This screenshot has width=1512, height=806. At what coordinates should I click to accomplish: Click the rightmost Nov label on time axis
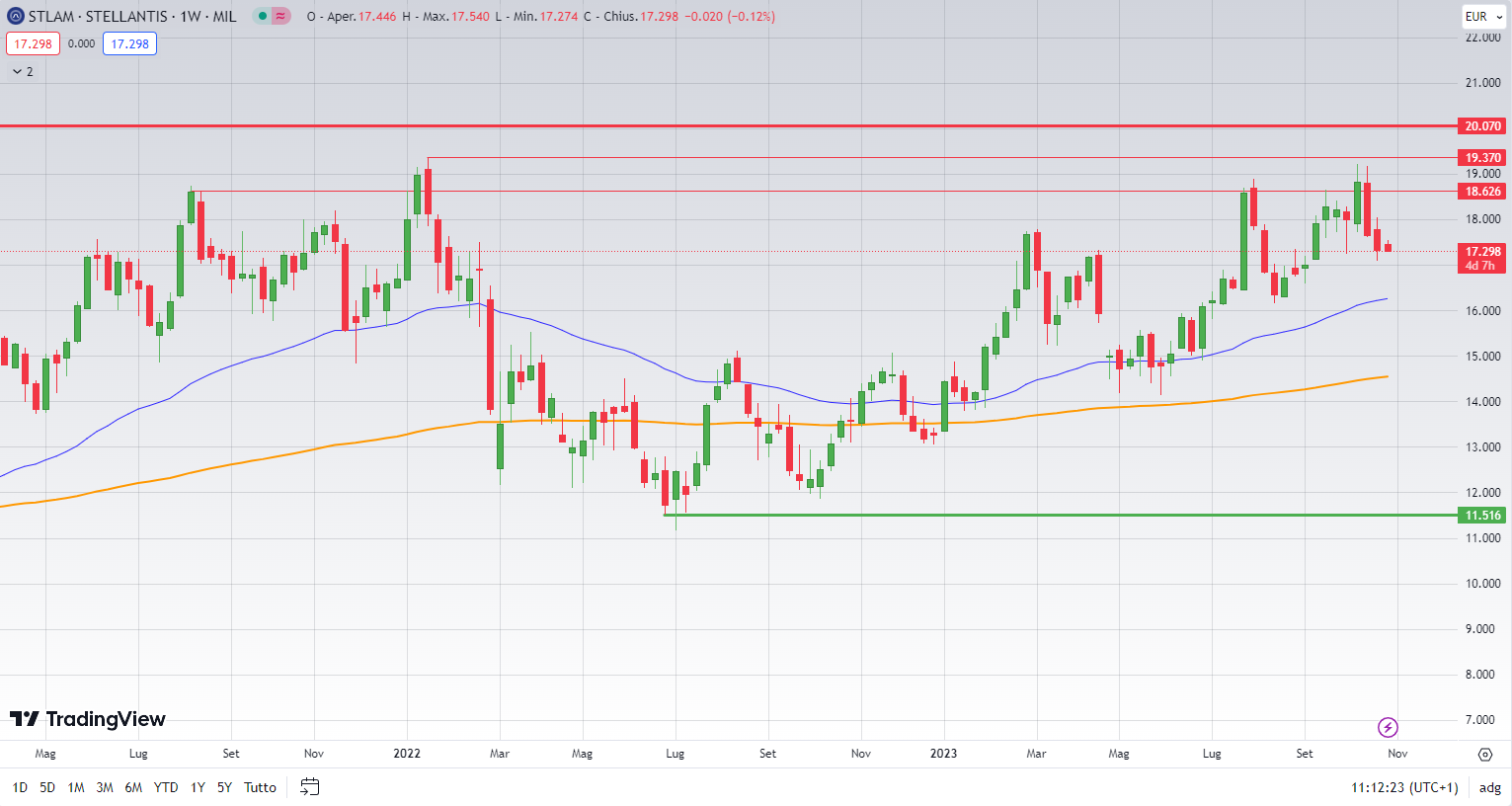click(x=1397, y=754)
